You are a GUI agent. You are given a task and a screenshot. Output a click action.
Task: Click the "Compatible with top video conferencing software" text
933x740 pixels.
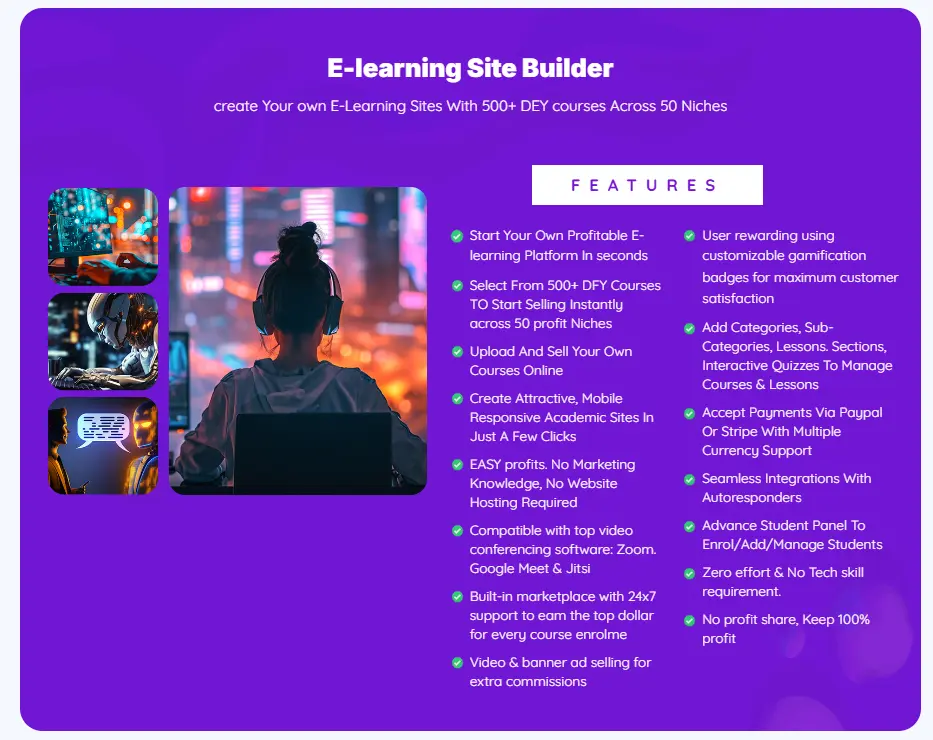563,549
